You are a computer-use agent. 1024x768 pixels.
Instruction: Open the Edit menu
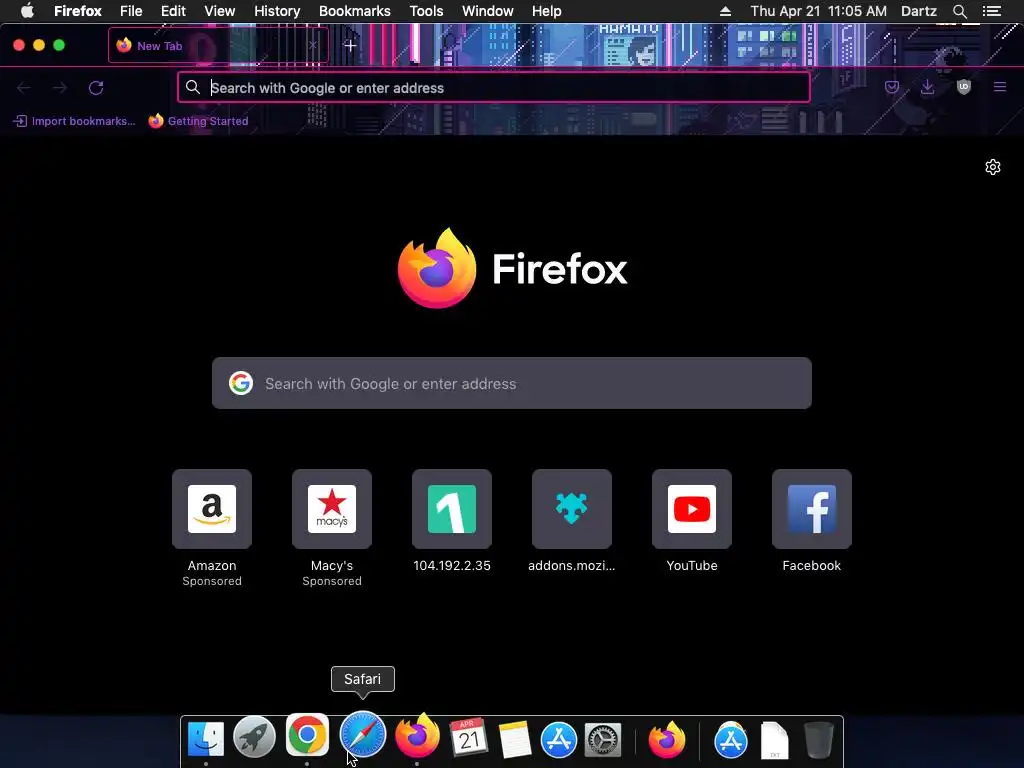tap(173, 11)
